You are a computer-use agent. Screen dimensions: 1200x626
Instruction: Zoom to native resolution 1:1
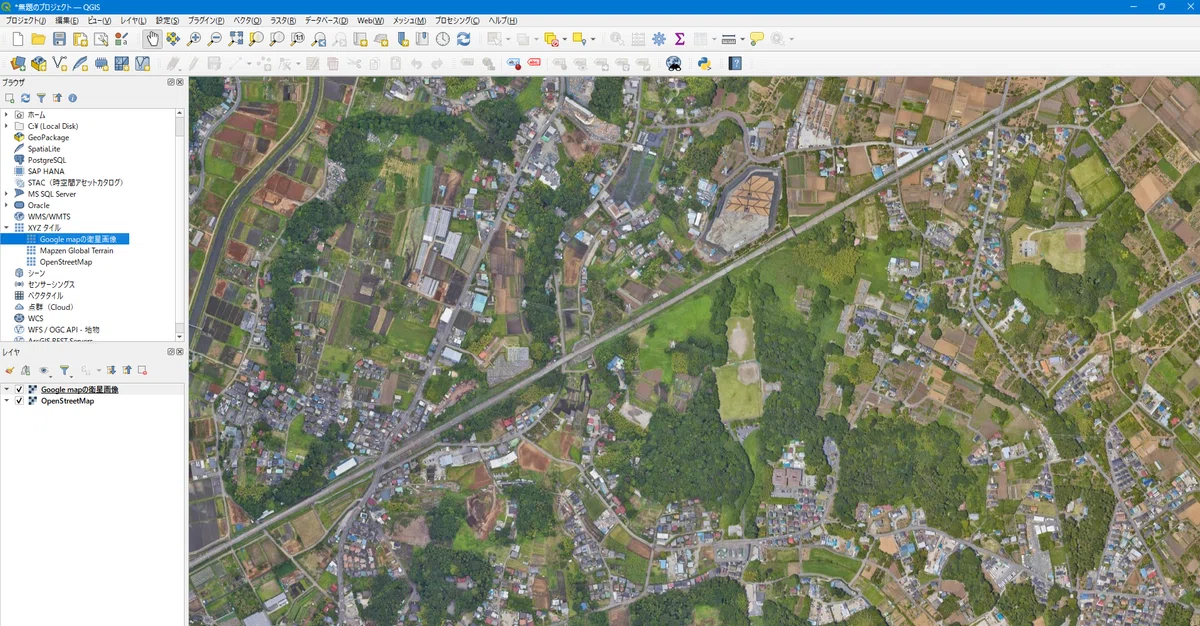click(x=298, y=39)
